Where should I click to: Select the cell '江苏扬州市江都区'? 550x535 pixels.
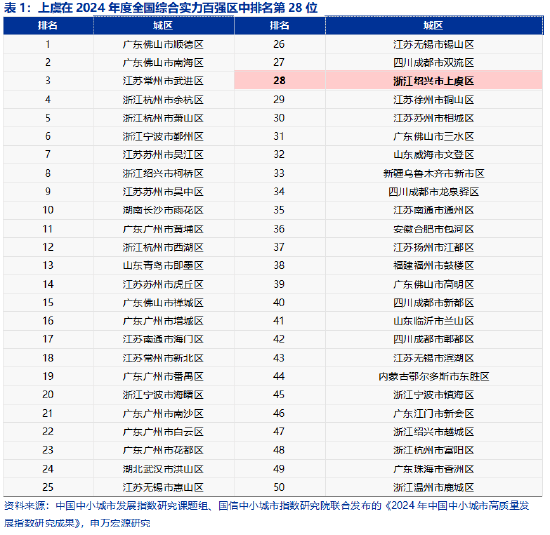point(434,248)
